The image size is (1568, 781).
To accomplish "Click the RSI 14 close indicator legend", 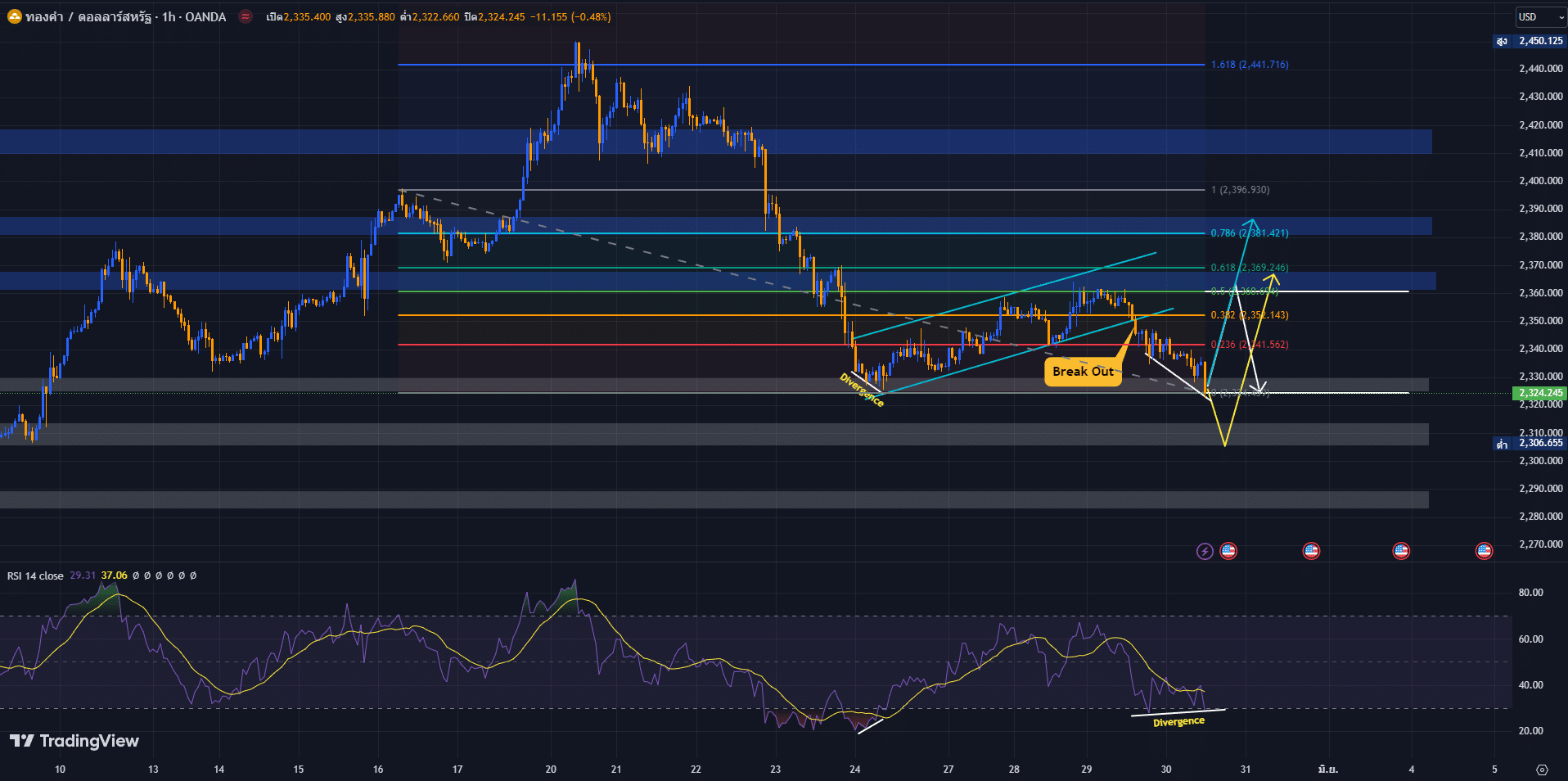I will [x=35, y=576].
